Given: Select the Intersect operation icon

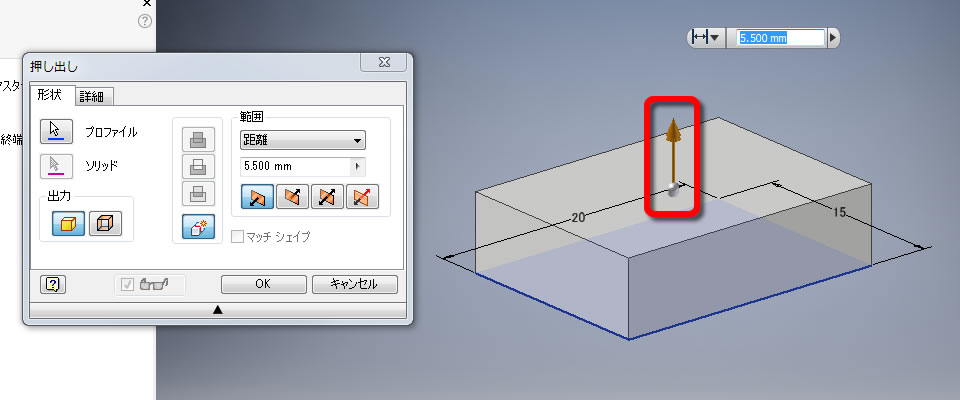Looking at the screenshot, I should [198, 194].
